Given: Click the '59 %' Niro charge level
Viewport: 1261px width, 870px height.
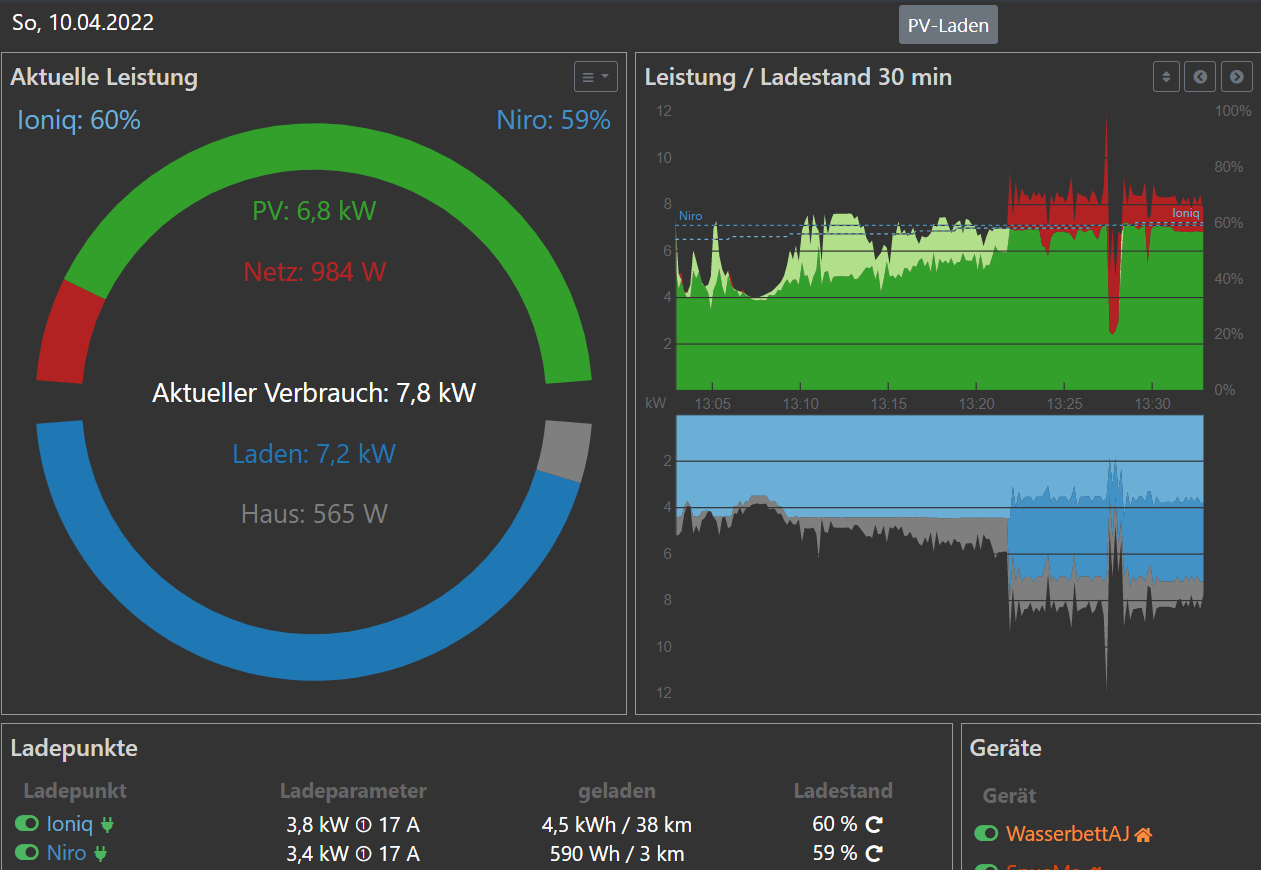Looking at the screenshot, I should click(835, 854).
